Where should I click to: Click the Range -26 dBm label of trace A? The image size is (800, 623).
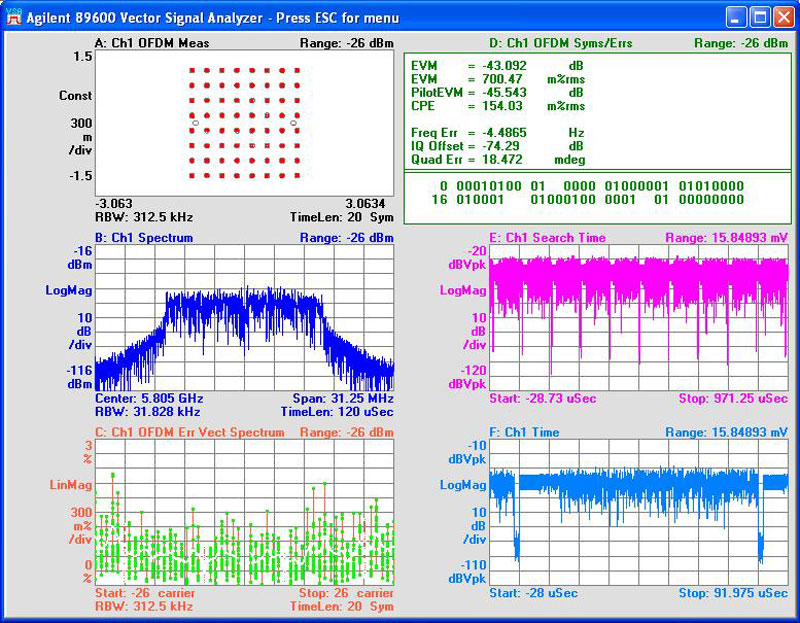click(348, 43)
